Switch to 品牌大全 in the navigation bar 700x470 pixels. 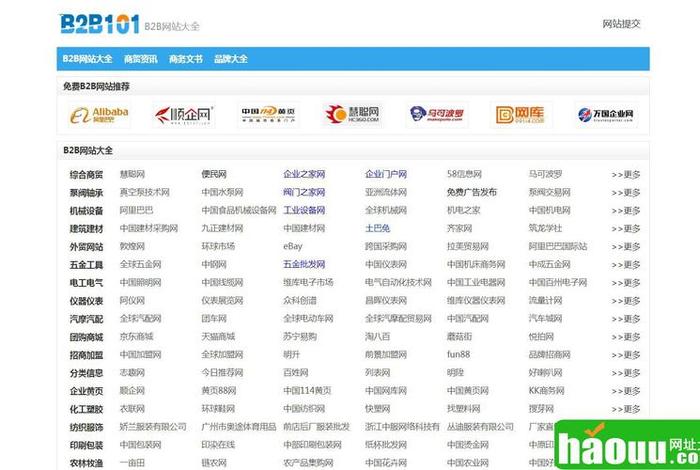231,59
